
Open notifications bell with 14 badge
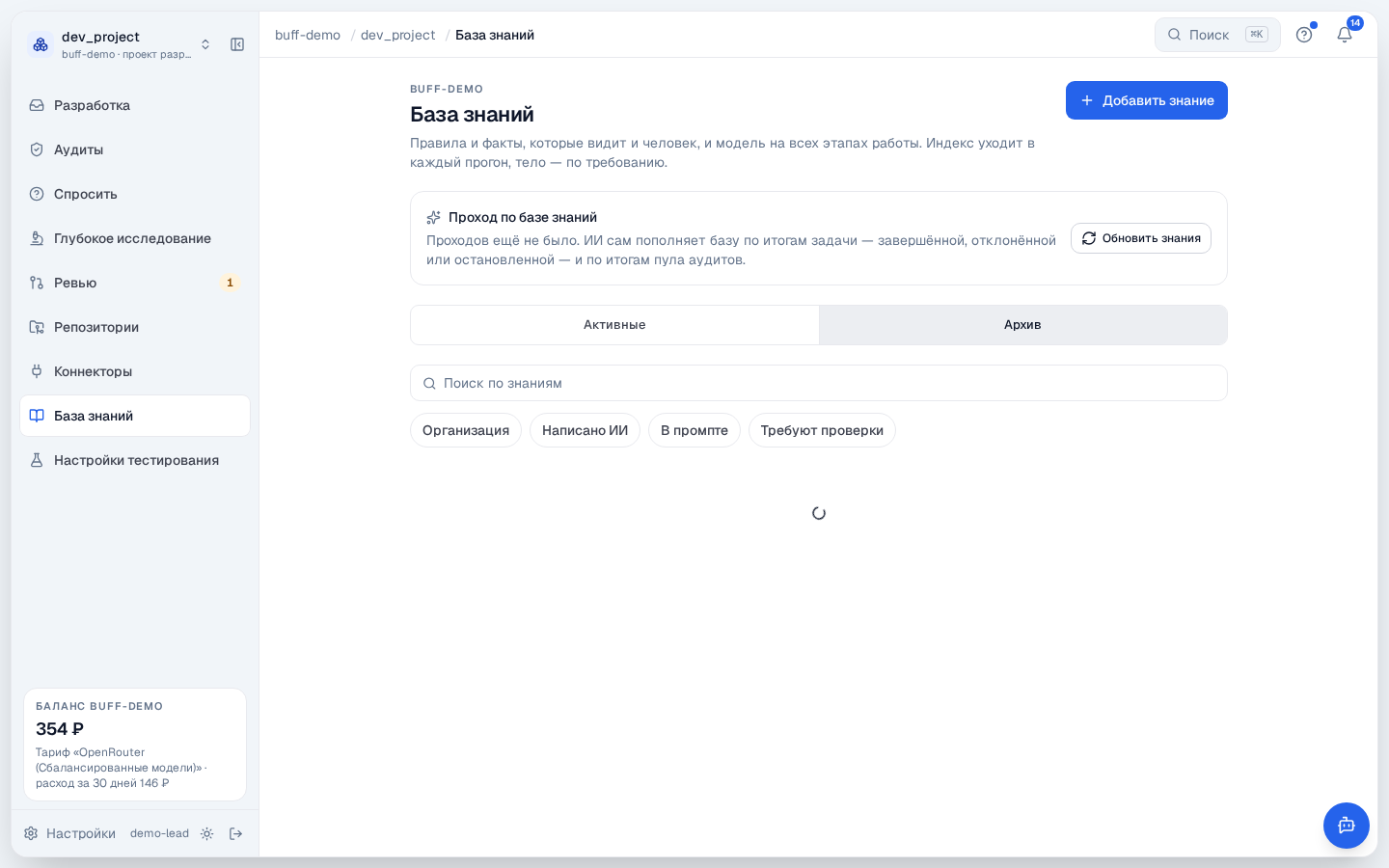[x=1345, y=35]
